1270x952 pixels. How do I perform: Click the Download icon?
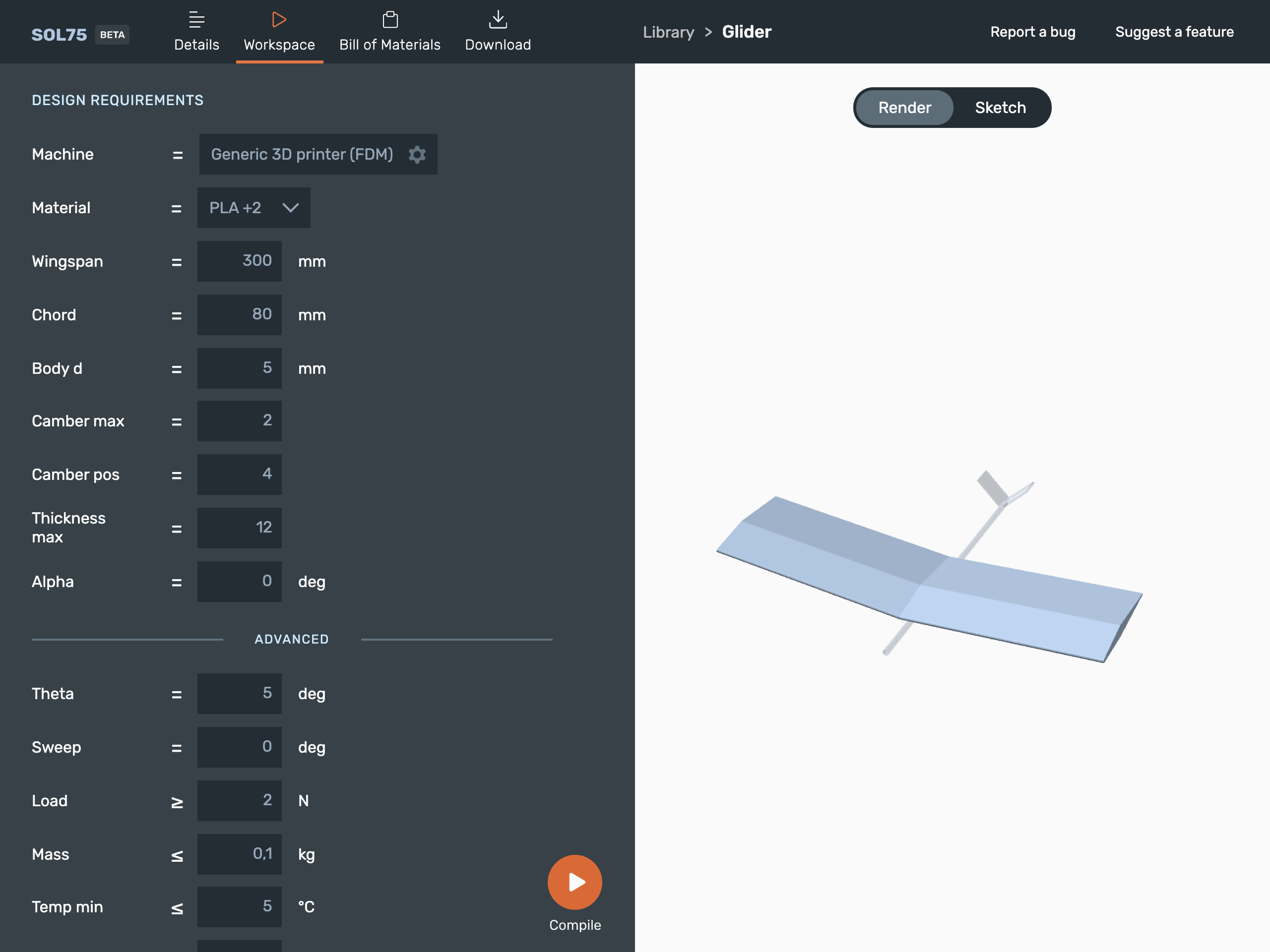[x=497, y=18]
